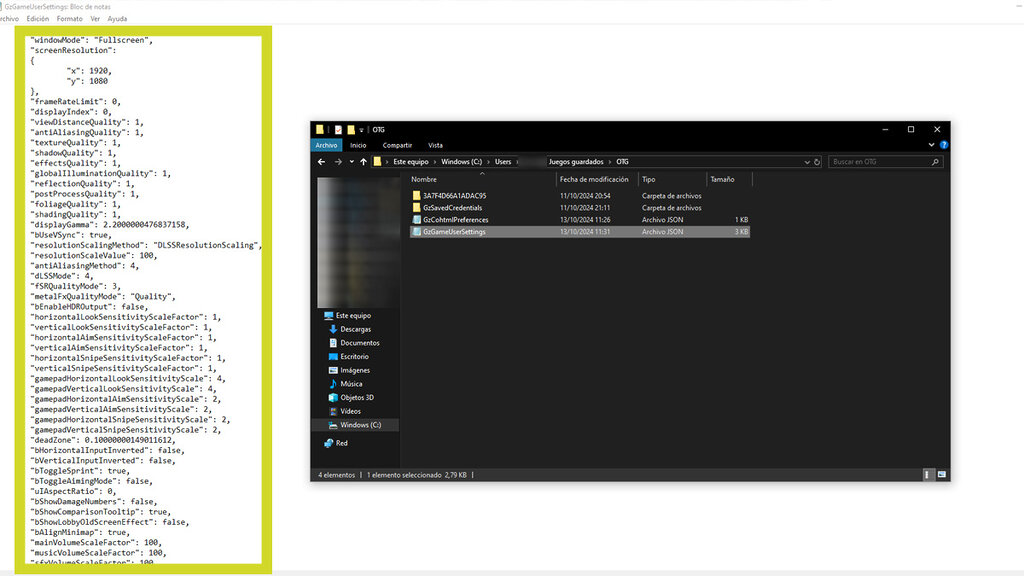The image size is (1024, 576).
Task: Open the Edición menu in Notepad
Action: point(38,19)
